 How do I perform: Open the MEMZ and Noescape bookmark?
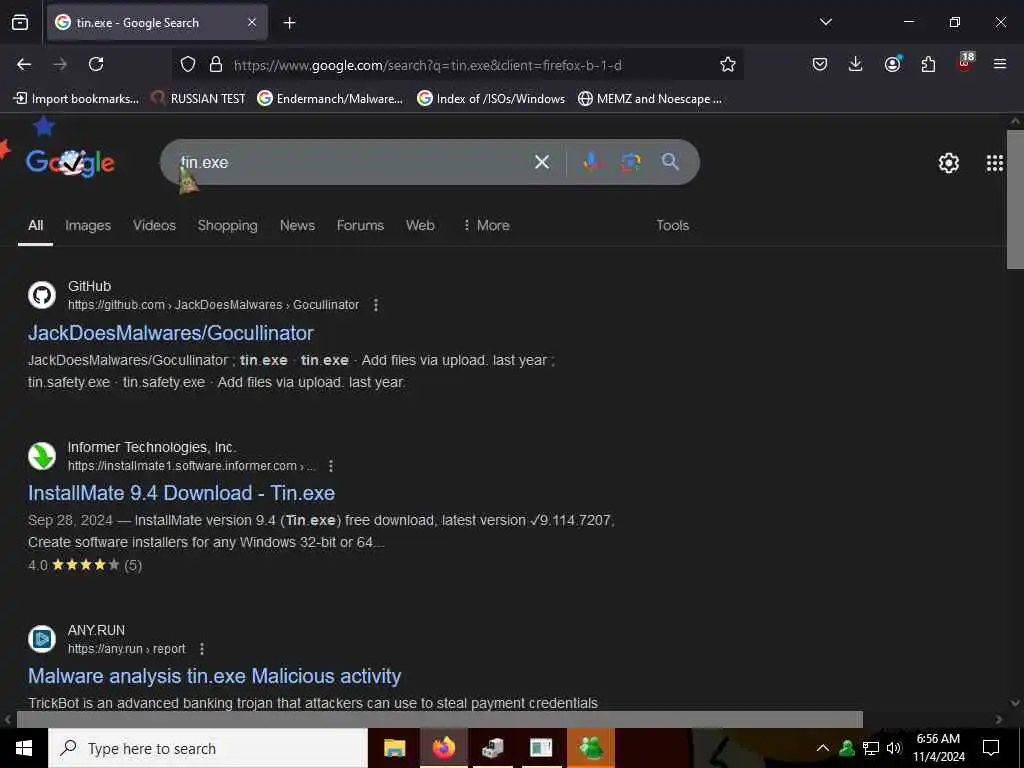[650, 99]
